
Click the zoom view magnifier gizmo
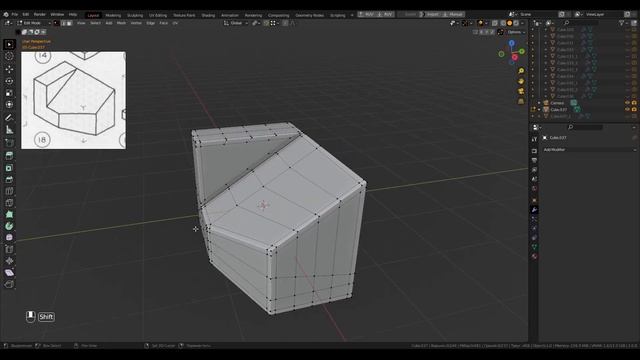pos(521,71)
